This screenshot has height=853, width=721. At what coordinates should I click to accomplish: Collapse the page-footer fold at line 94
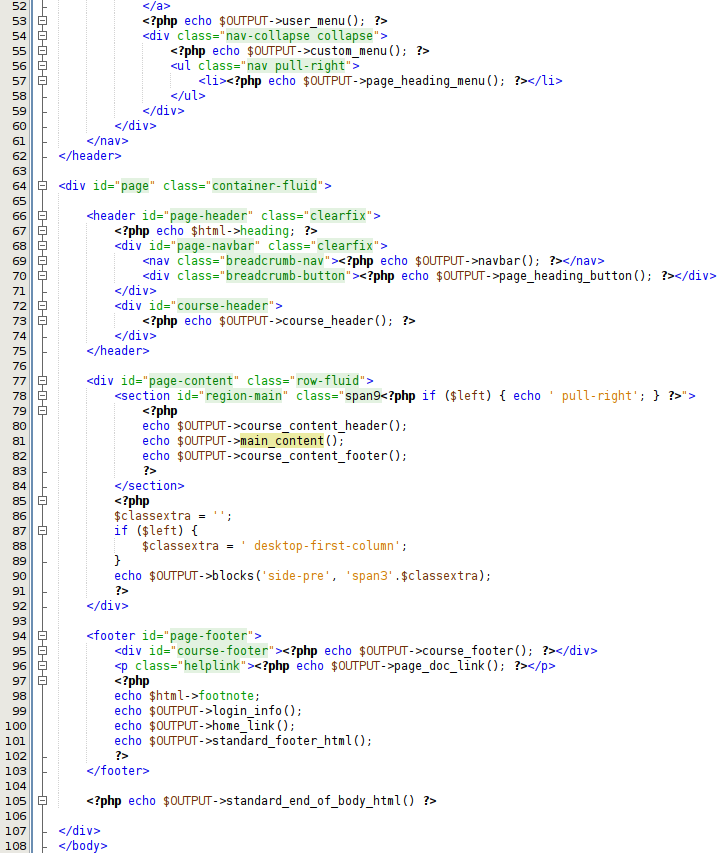[42, 636]
